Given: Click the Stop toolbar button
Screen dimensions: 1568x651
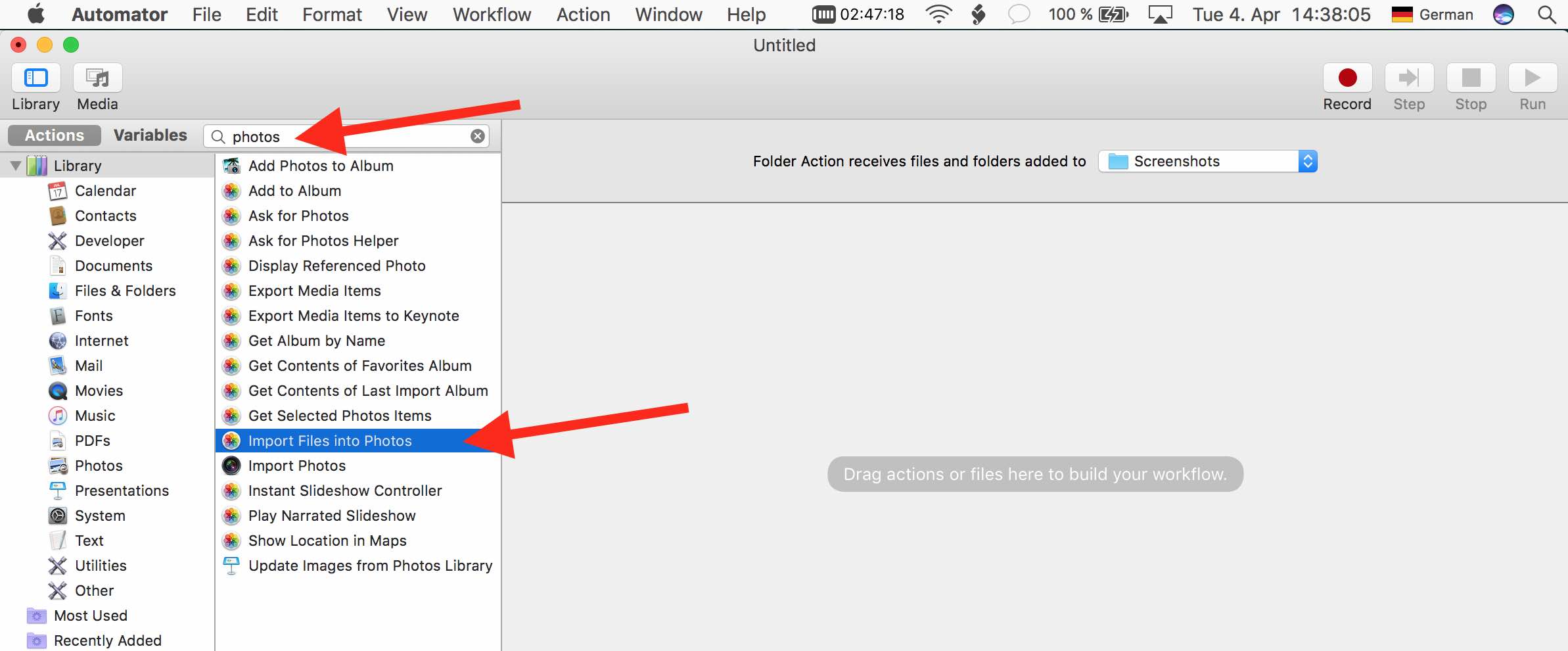Looking at the screenshot, I should 1471,78.
